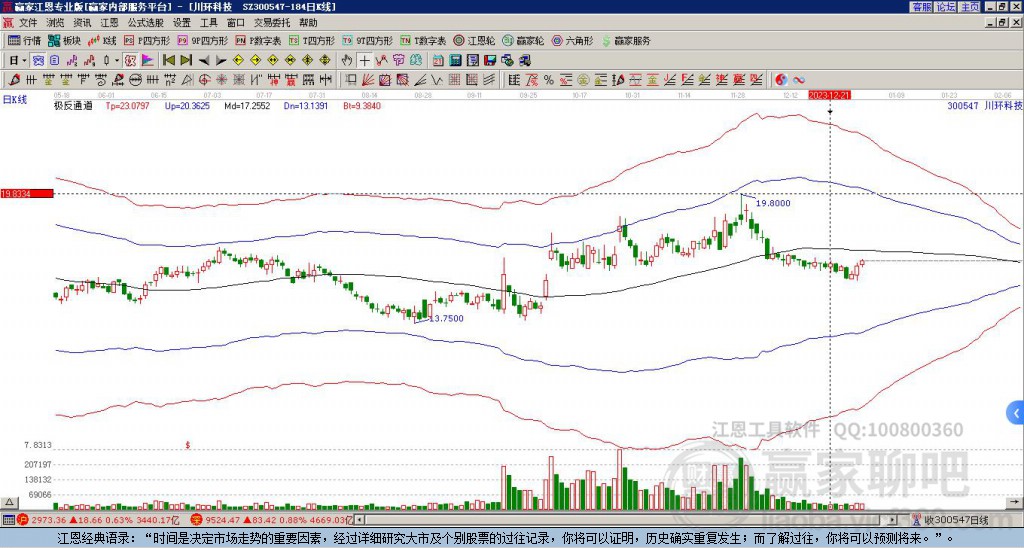Image resolution: width=1024 pixels, height=548 pixels.
Task: Open T四方形 time square tool
Action: (312, 40)
